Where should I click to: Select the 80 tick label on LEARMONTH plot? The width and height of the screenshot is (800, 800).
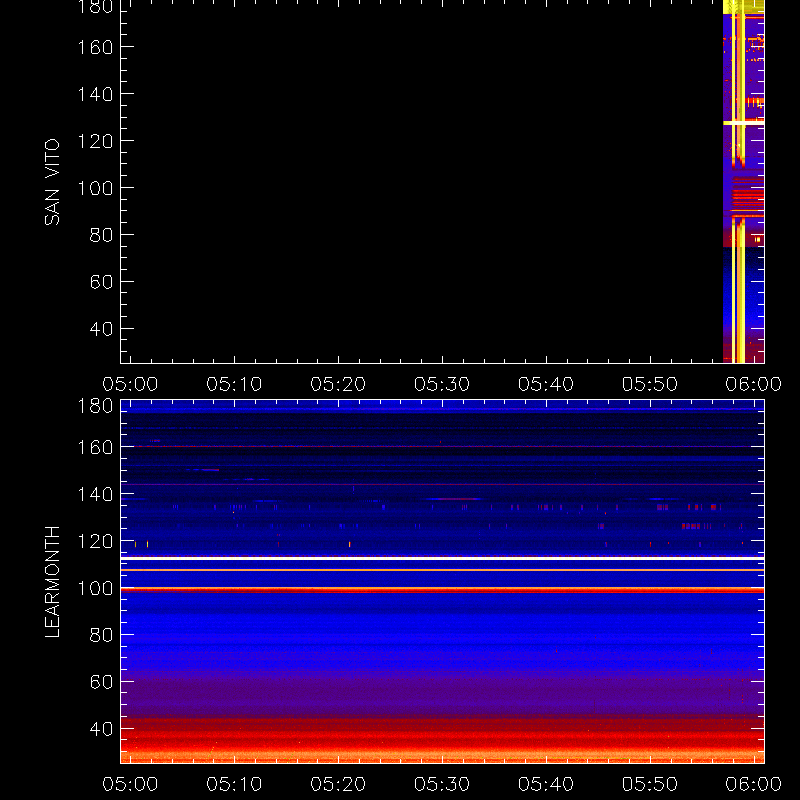[101, 635]
